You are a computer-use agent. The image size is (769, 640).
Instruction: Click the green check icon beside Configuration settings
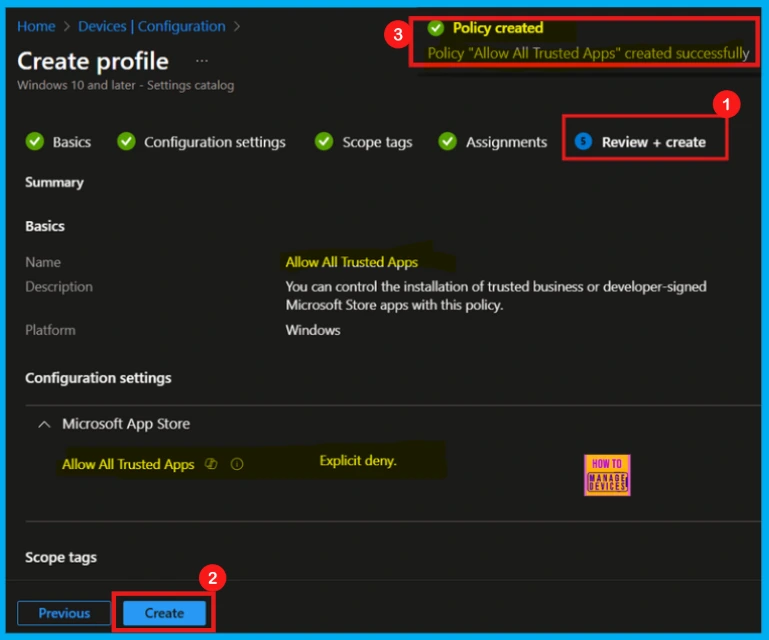pos(126,141)
